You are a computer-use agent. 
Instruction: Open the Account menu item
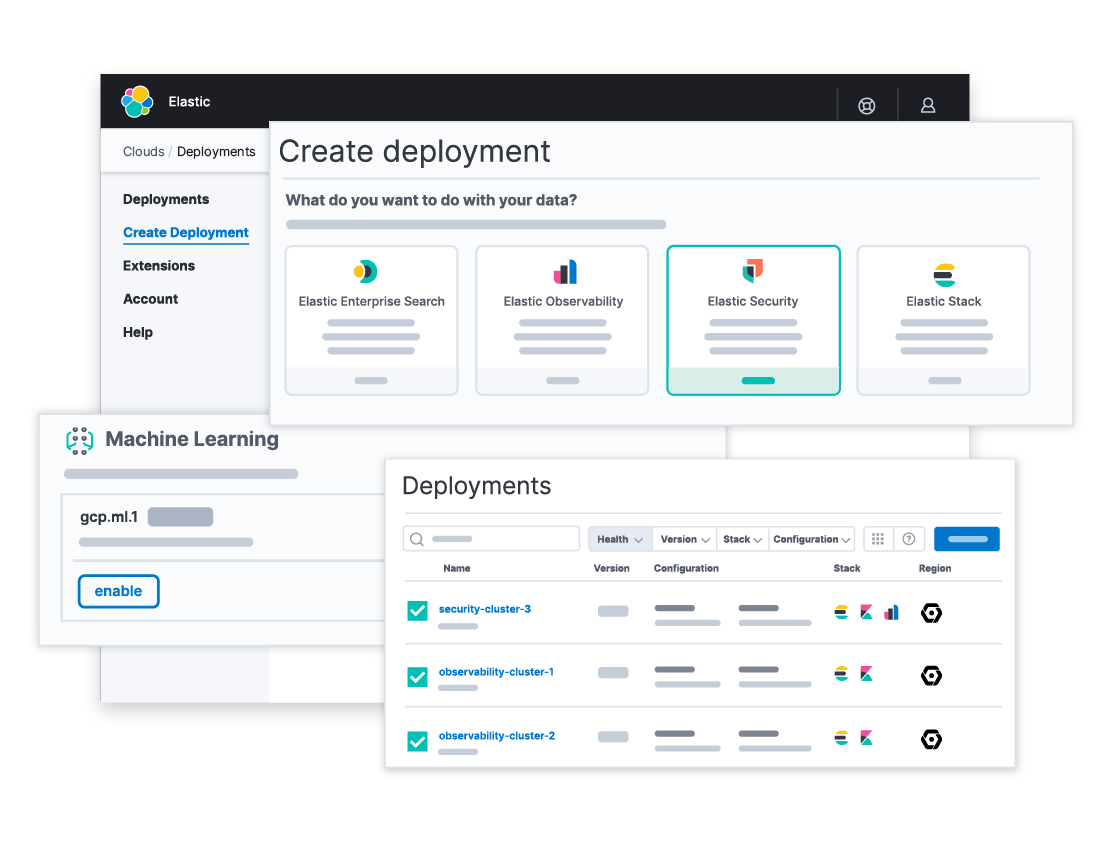(x=150, y=298)
